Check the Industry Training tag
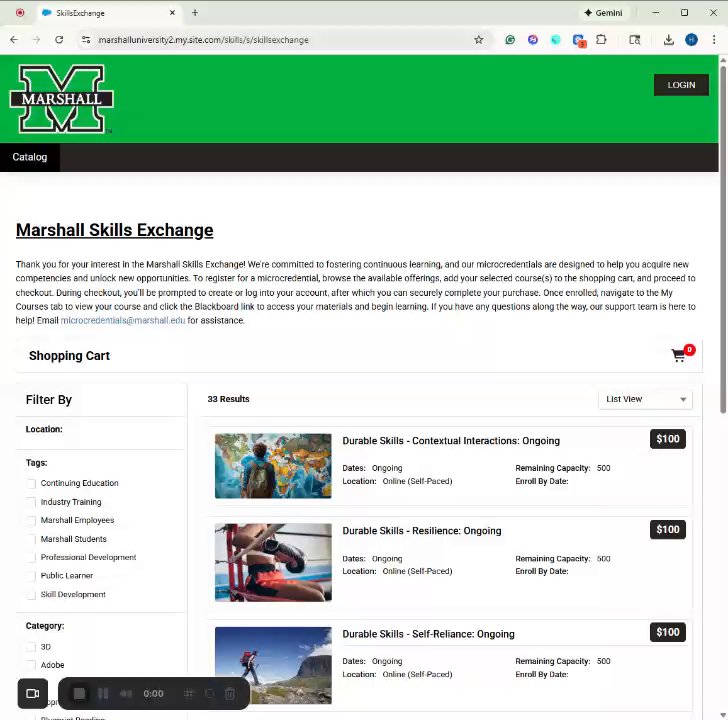The width and height of the screenshot is (728, 720). click(x=31, y=502)
